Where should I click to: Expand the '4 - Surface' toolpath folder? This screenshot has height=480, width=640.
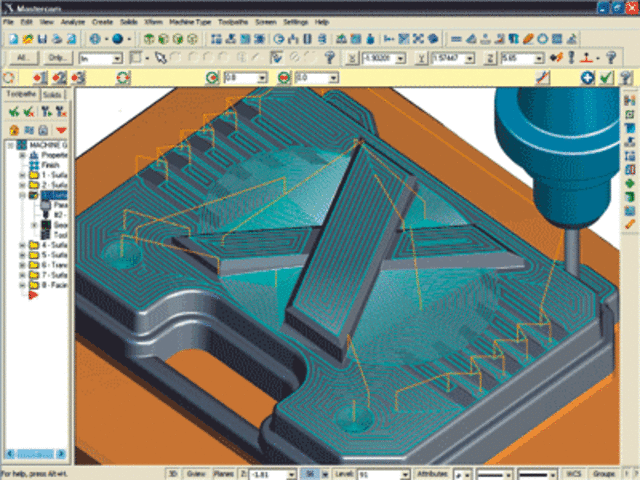(x=22, y=245)
